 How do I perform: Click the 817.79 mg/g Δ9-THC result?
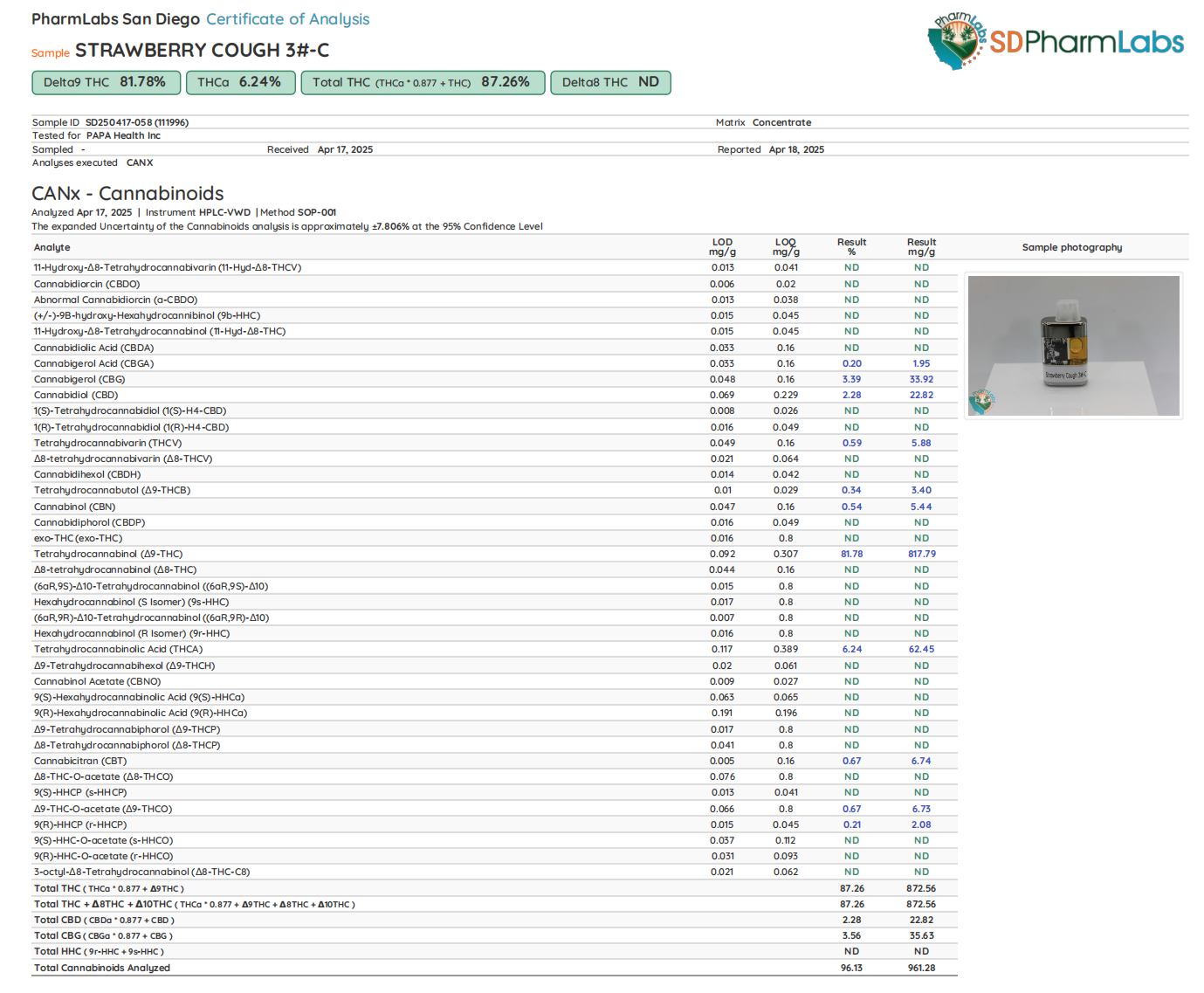[x=921, y=554]
